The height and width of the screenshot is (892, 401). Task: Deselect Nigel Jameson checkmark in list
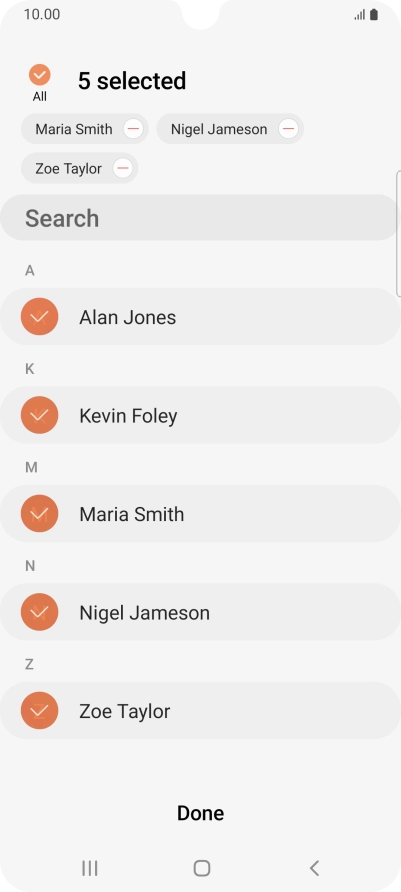coord(39,612)
